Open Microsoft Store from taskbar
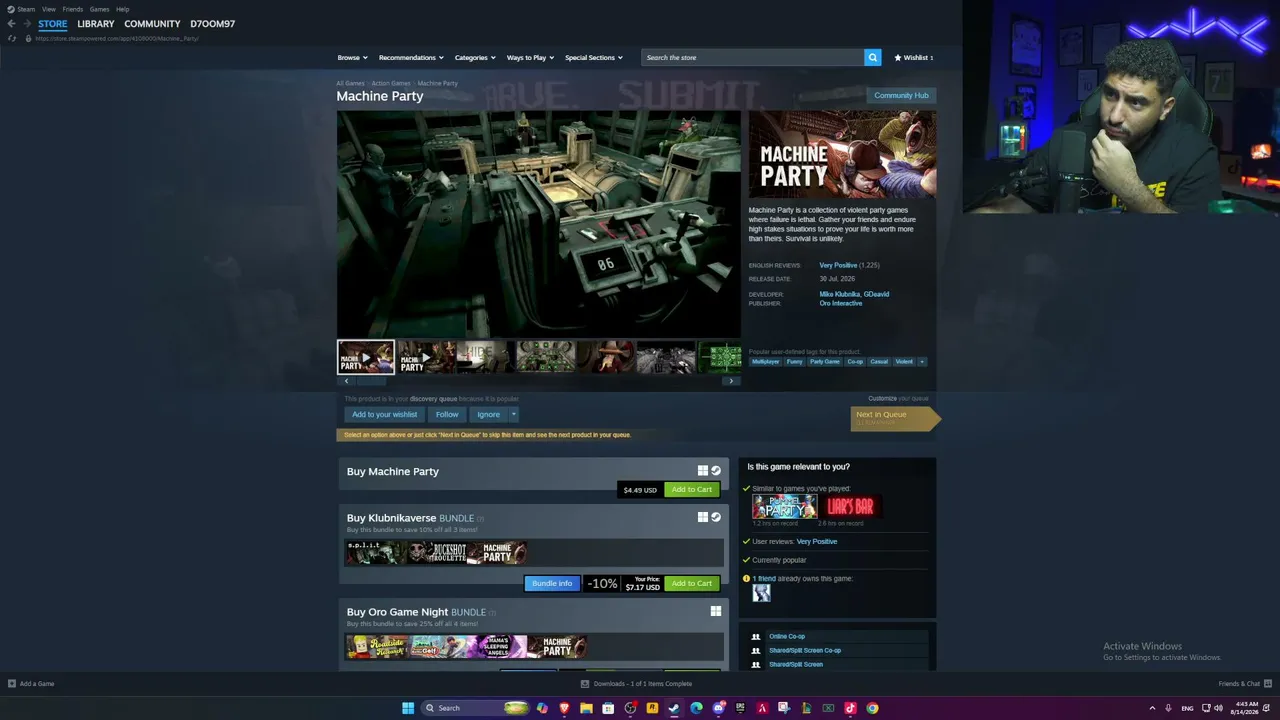 point(608,708)
